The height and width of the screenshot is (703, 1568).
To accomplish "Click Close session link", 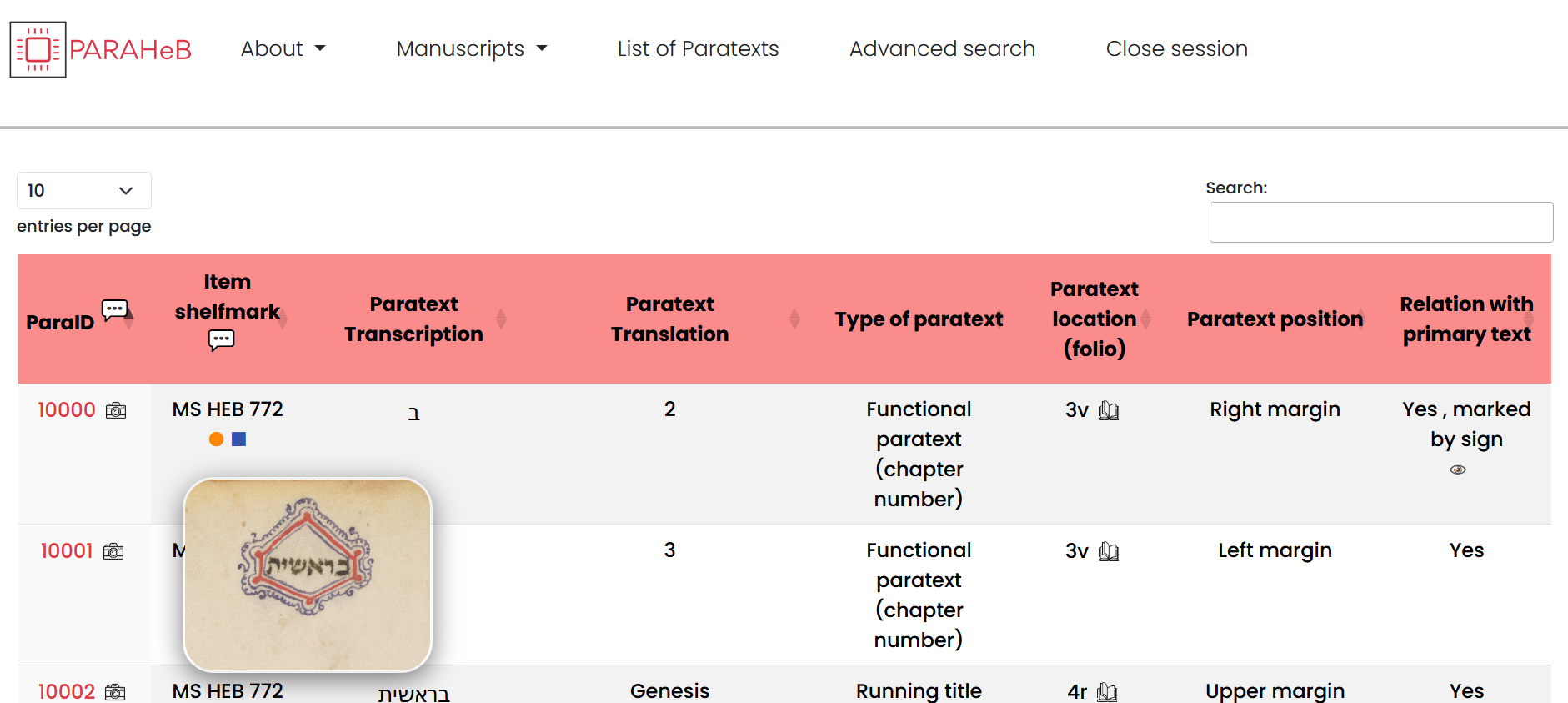I will pos(1176,48).
